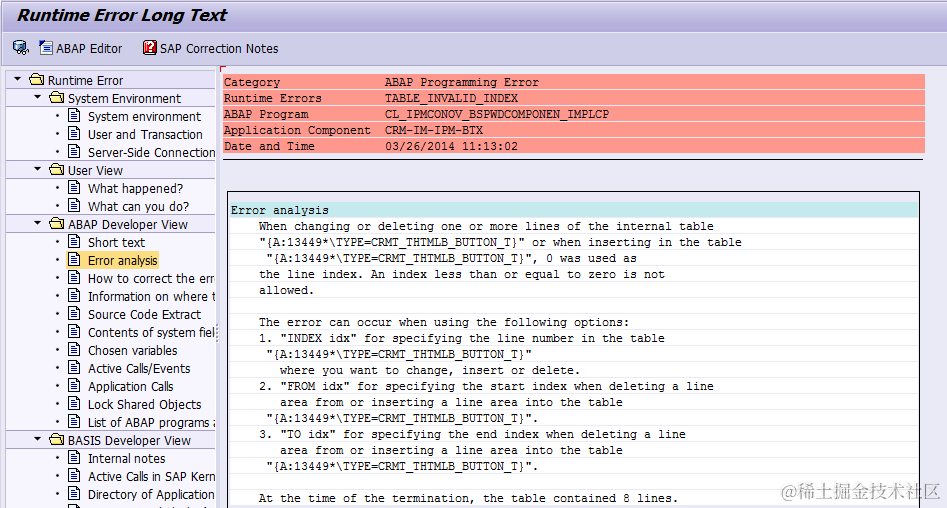Show Chosen variables
947x508 pixels.
[x=132, y=350]
